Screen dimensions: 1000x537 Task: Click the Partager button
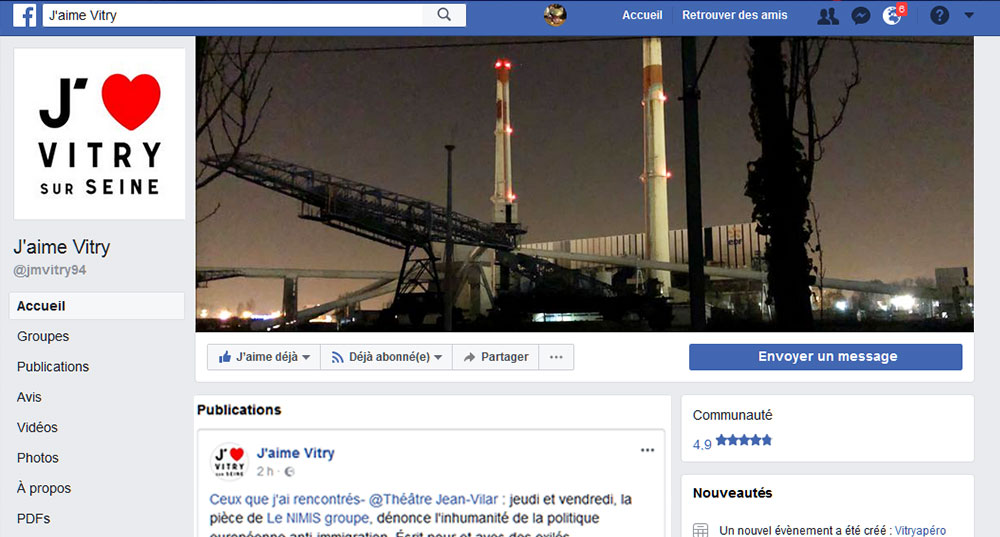[496, 357]
